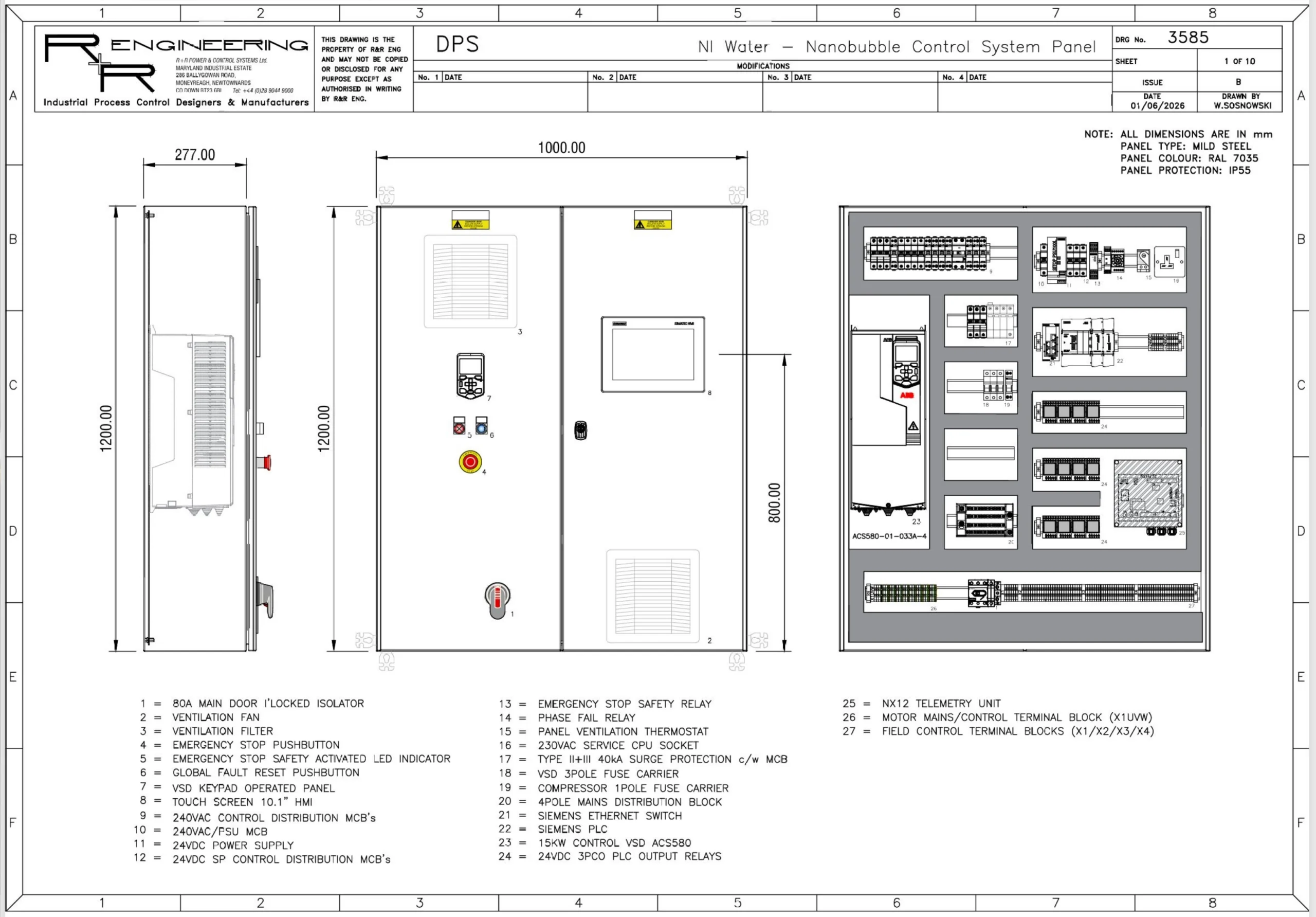Click the 1000.00 width dimension text
The height and width of the screenshot is (917, 1316).
(562, 148)
